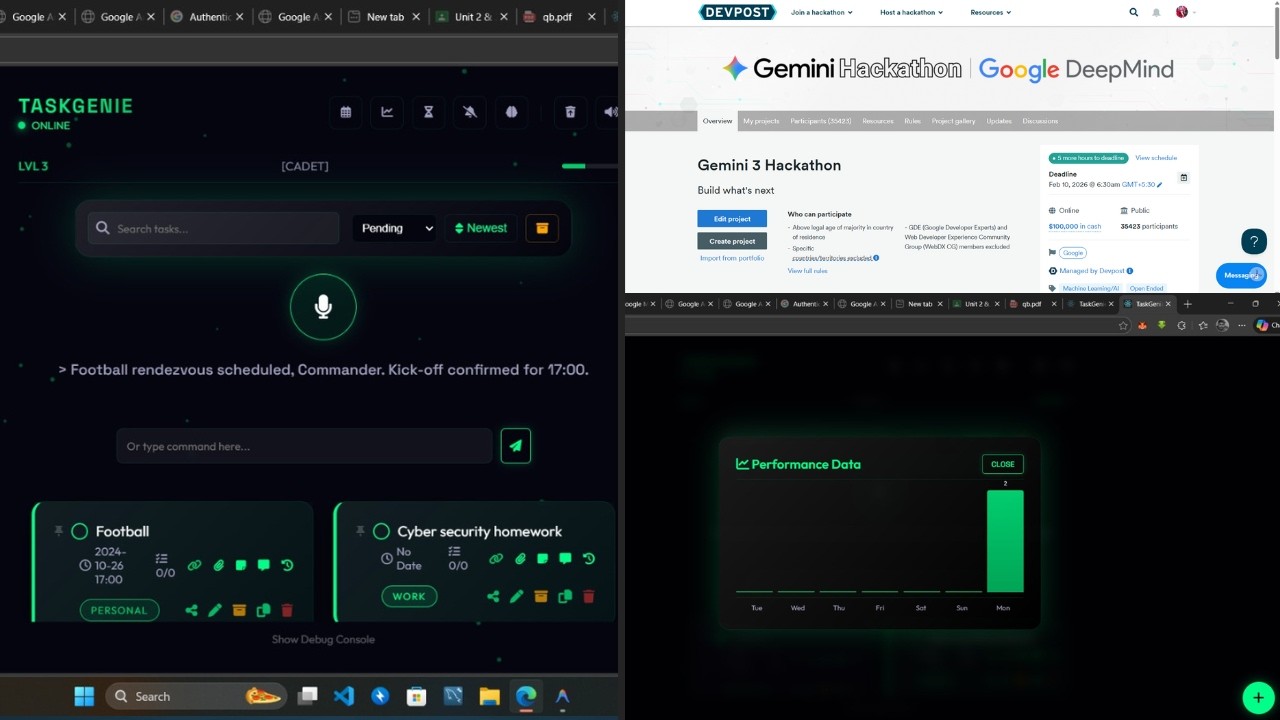The height and width of the screenshot is (720, 1280).
Task: Close the Performance Data panel
Action: 1003,464
